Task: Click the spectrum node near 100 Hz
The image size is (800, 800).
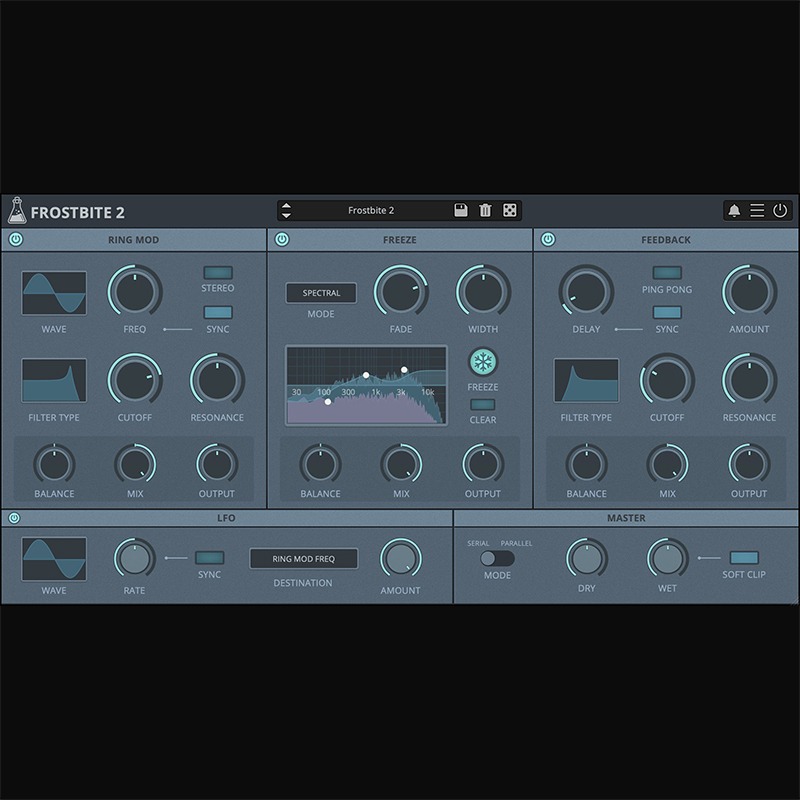Action: coord(328,402)
